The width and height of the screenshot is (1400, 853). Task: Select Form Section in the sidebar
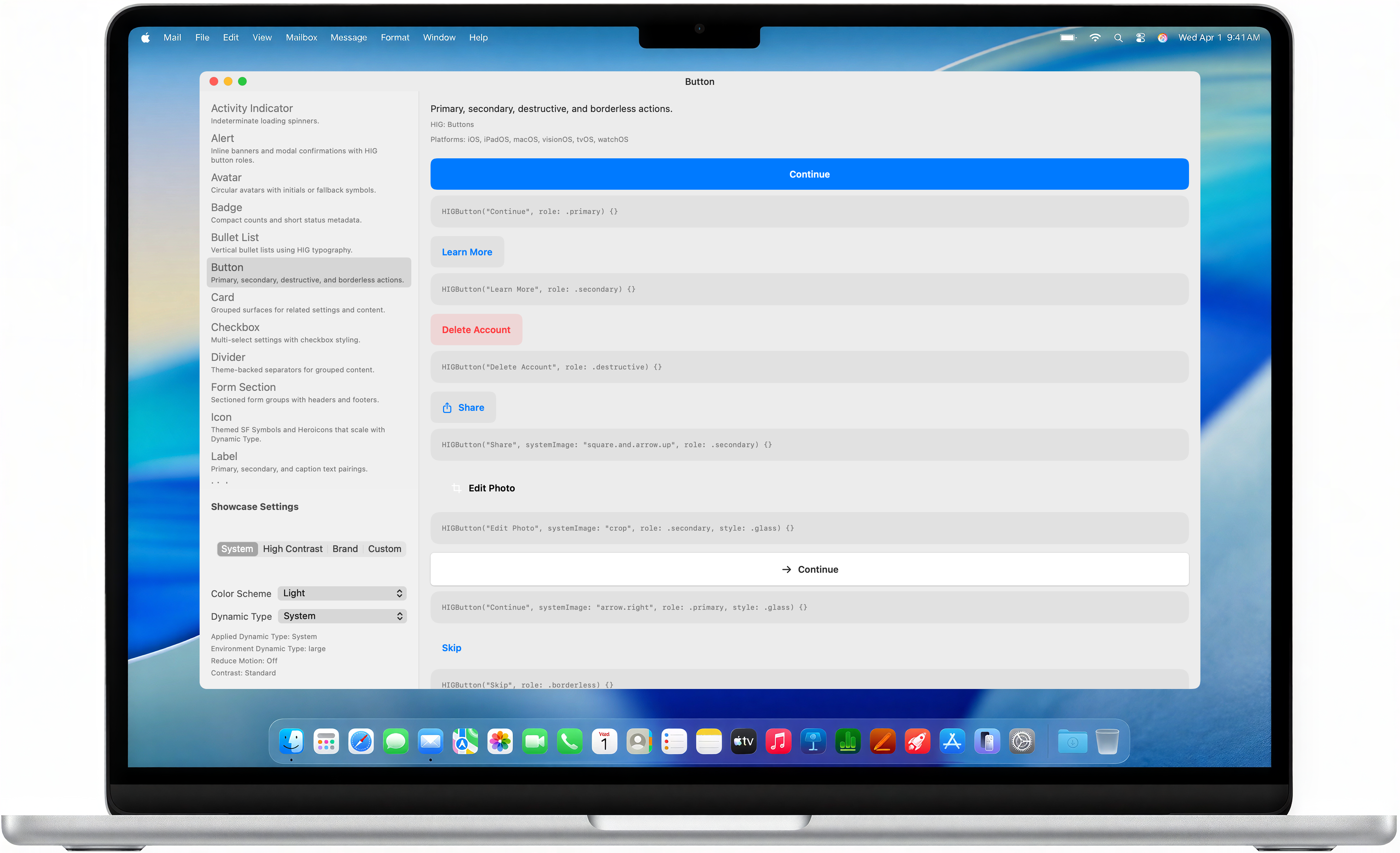pos(309,392)
